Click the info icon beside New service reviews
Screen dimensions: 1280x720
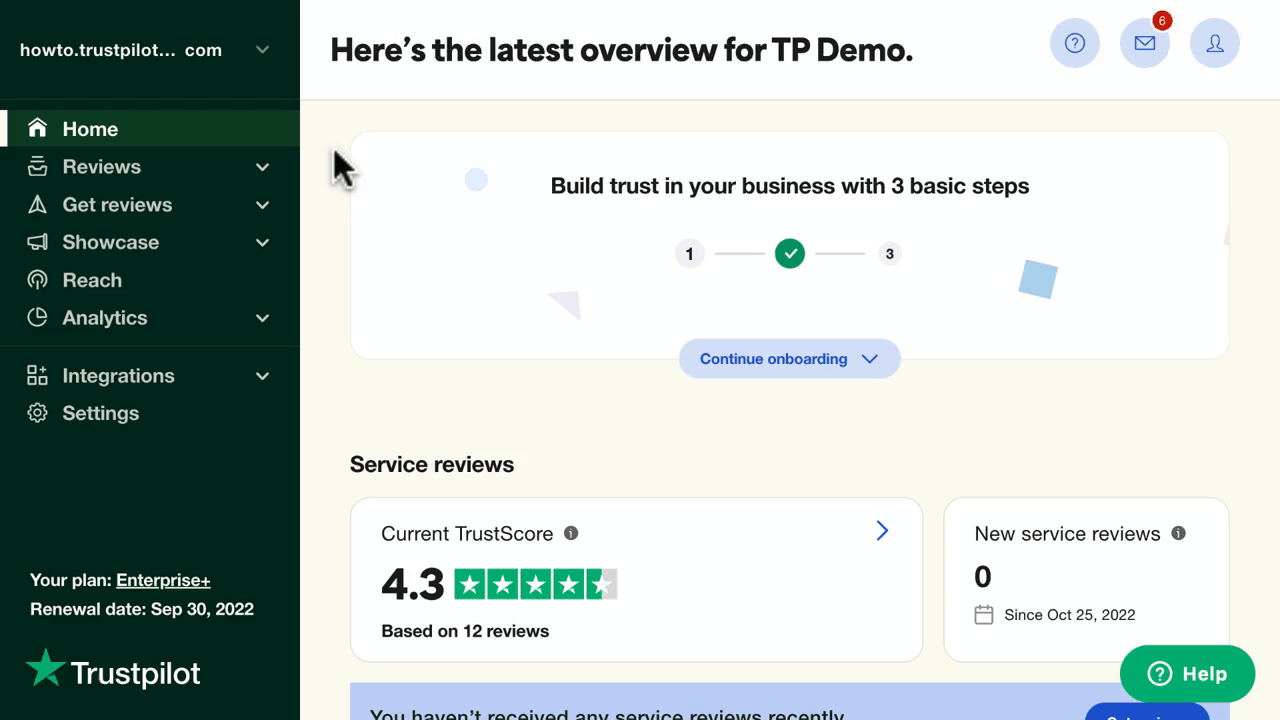click(x=1178, y=533)
